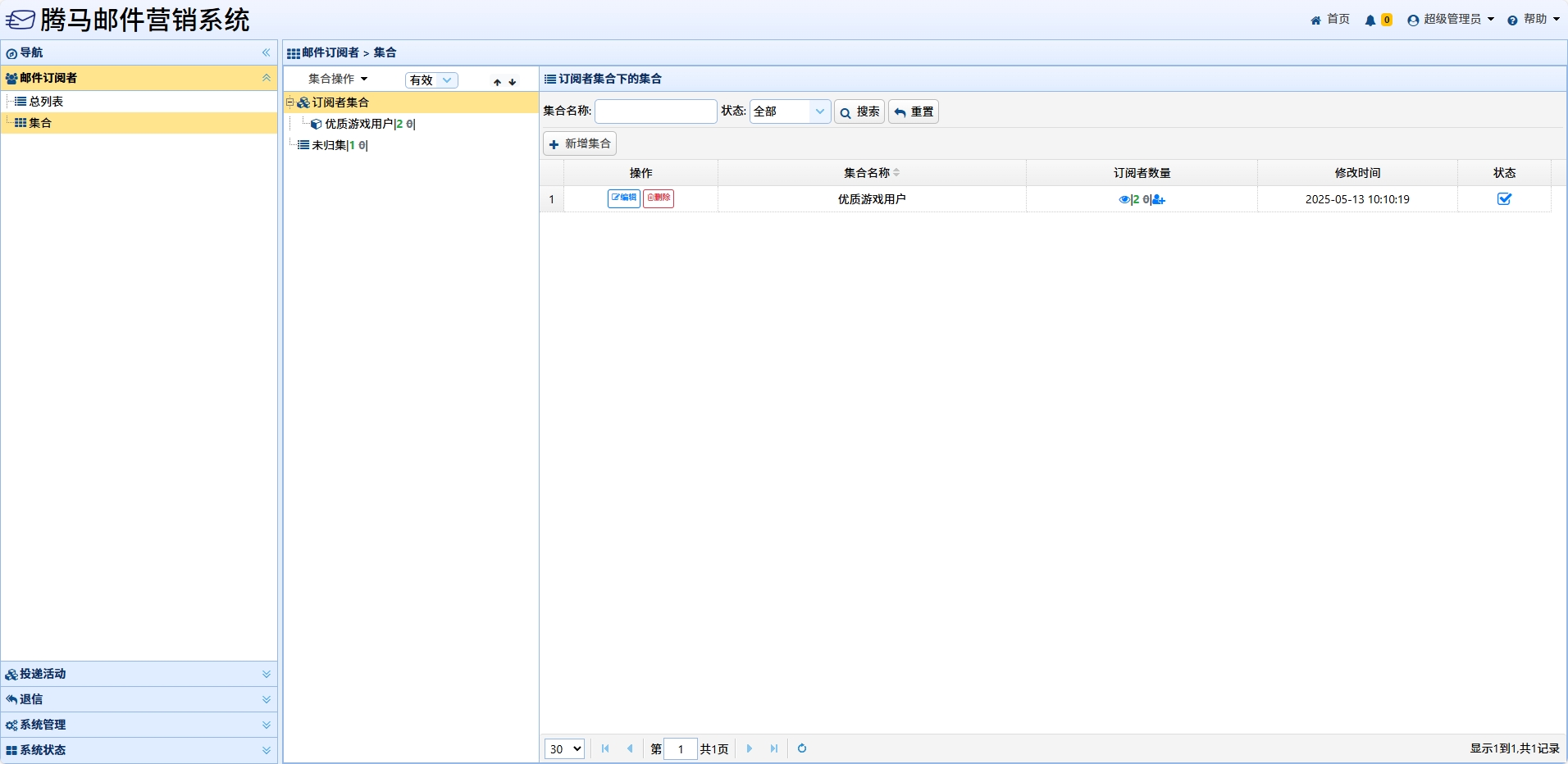Click the 集合名称 search input field
The image size is (1568, 764).
click(655, 111)
